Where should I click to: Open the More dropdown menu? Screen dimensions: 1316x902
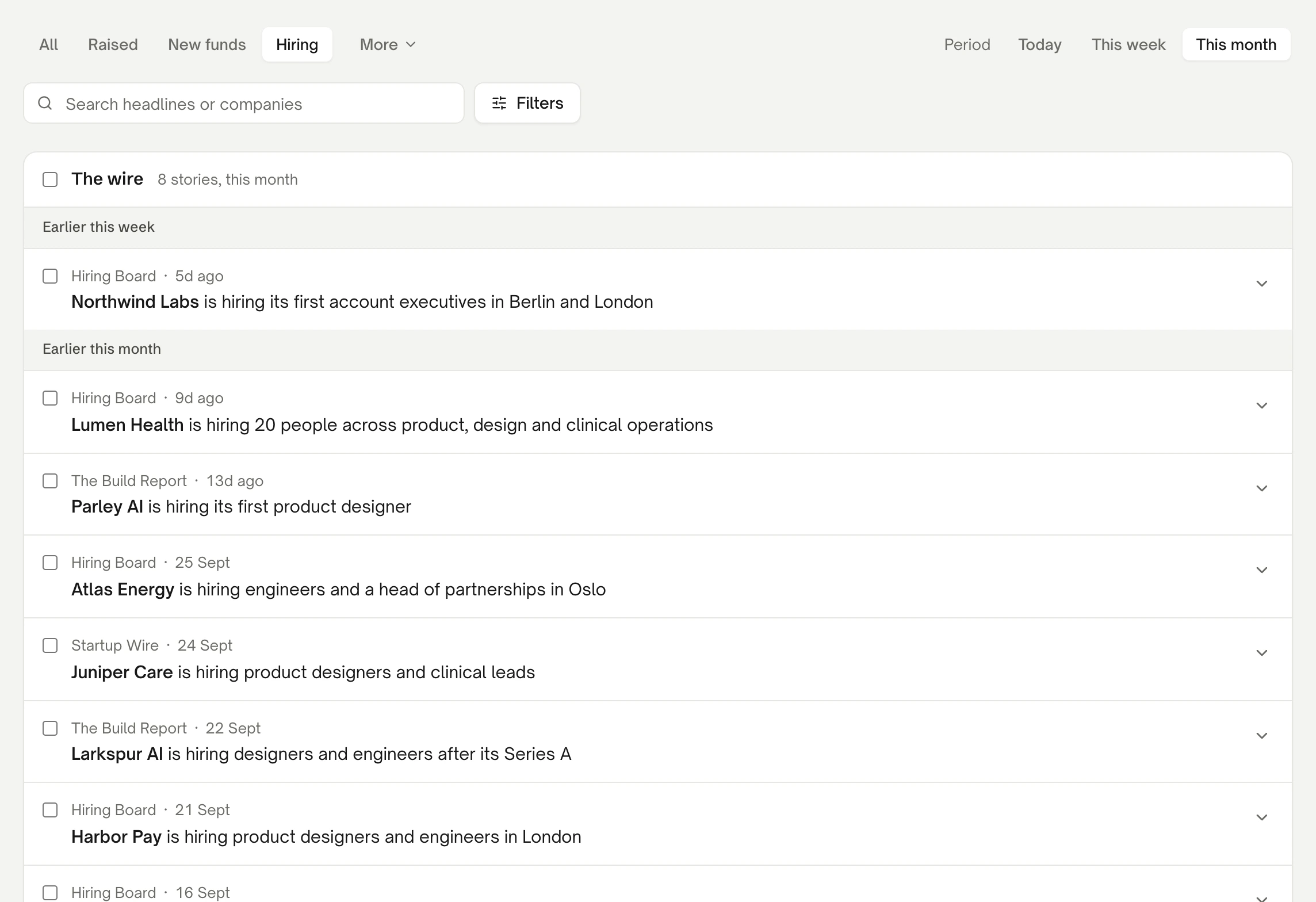pyautogui.click(x=388, y=44)
